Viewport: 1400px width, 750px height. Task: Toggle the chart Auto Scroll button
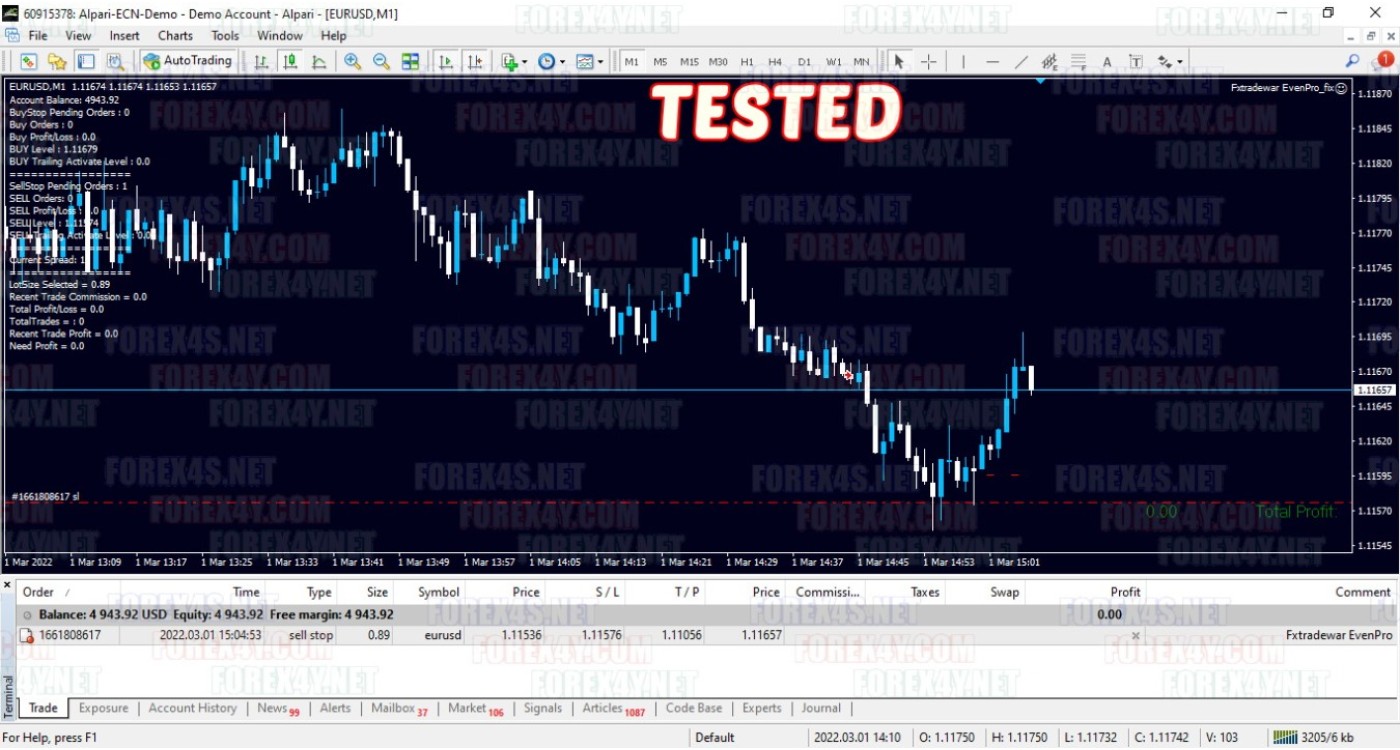pos(446,62)
